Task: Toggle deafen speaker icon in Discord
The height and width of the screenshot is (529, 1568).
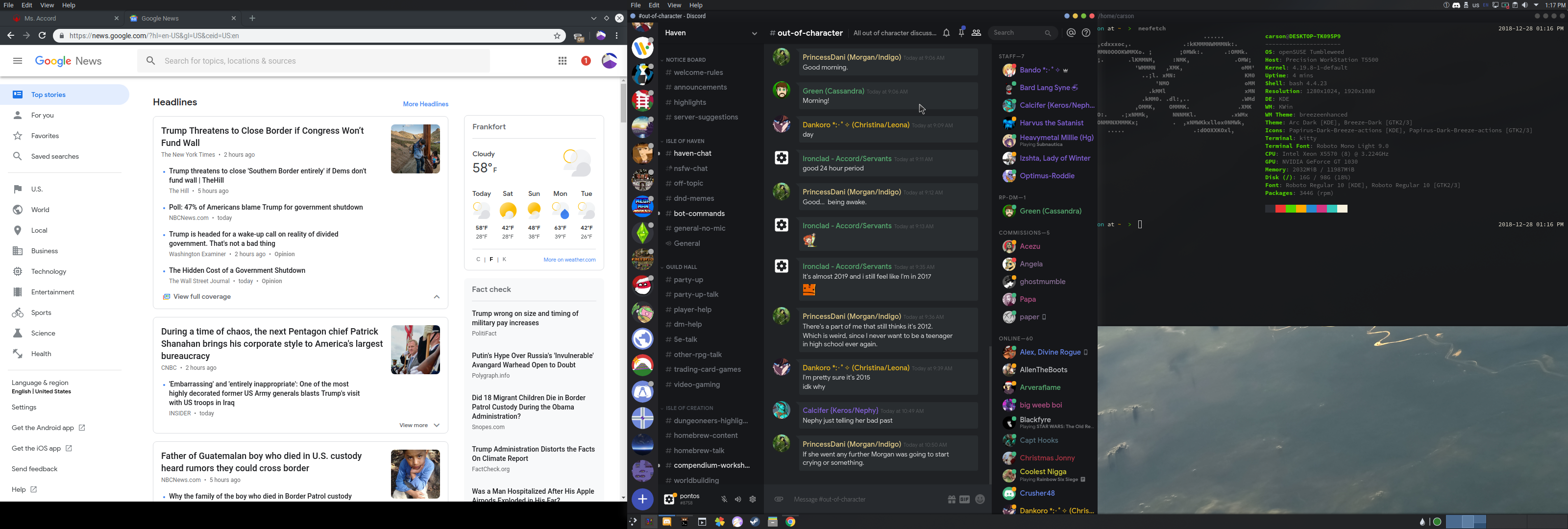Action: point(738,500)
